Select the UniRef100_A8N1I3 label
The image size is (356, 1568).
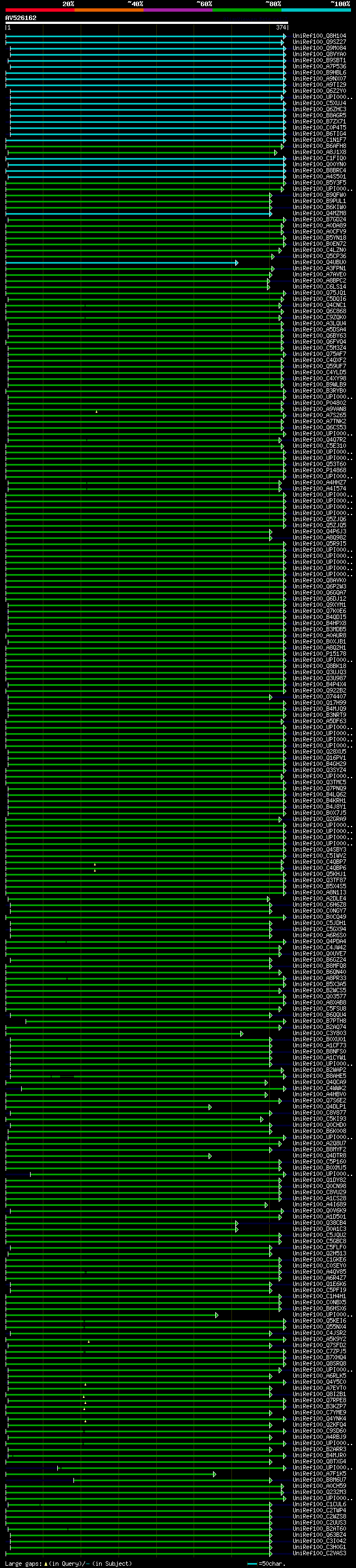(319, 892)
